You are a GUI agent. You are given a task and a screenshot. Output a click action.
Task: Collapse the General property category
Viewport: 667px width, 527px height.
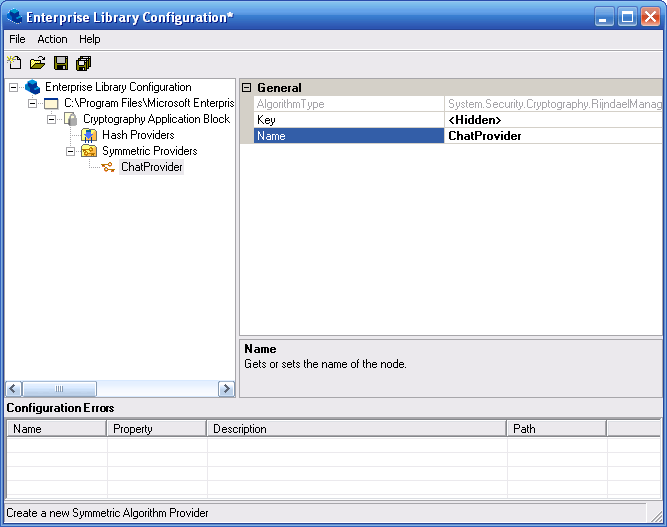pos(247,88)
